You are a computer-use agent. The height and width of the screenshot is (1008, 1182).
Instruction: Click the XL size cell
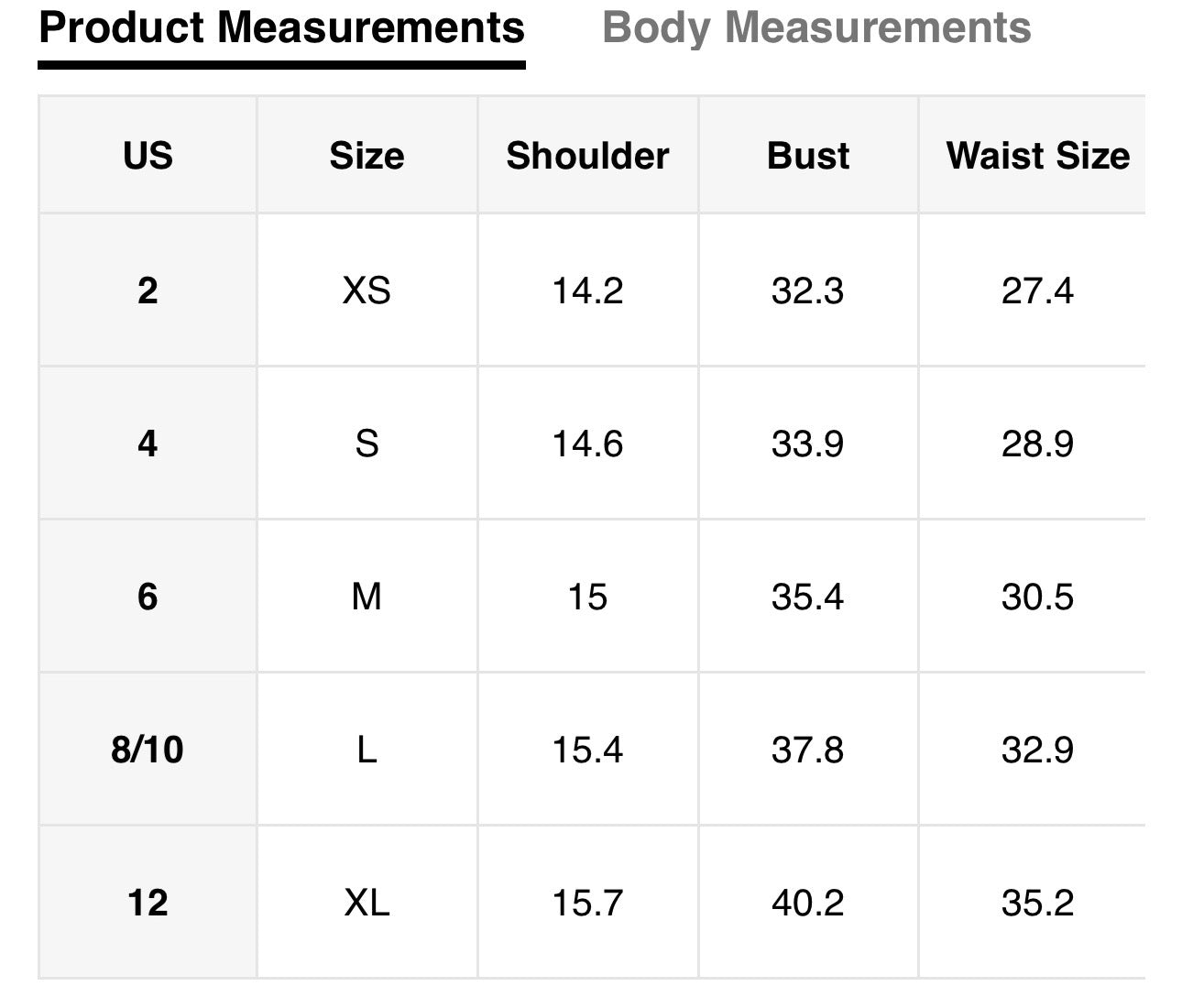[x=367, y=903]
